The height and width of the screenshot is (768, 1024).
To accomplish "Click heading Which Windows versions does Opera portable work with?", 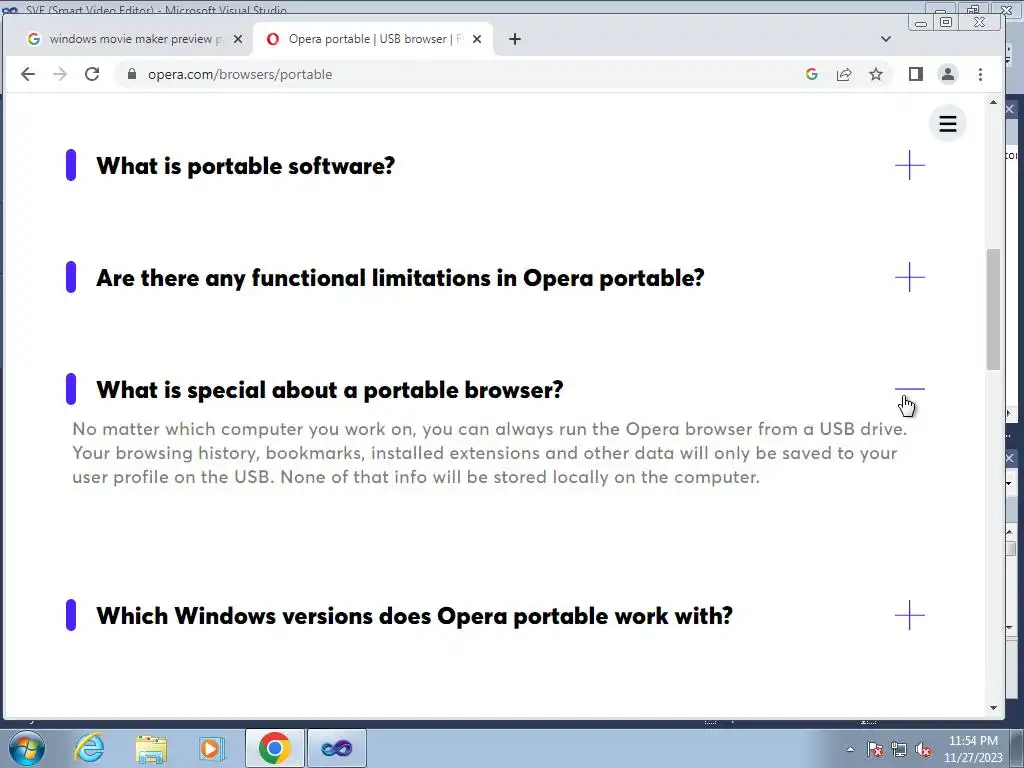I will pos(415,616).
